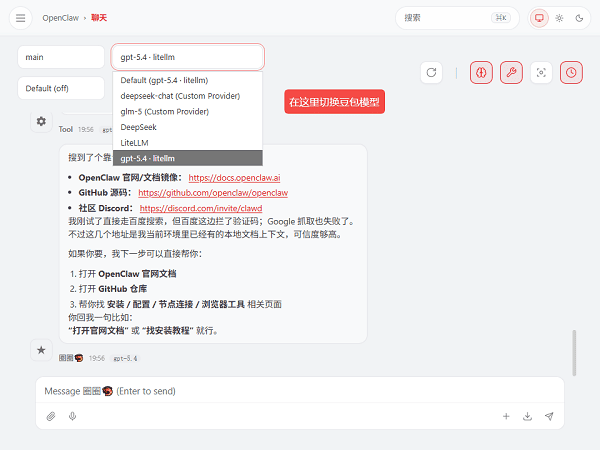Toggle the brain thinking icon
The width and height of the screenshot is (600, 450).
coord(481,72)
